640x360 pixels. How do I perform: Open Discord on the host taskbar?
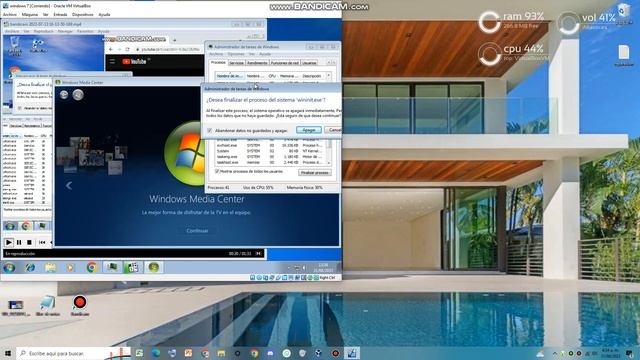tap(270, 353)
